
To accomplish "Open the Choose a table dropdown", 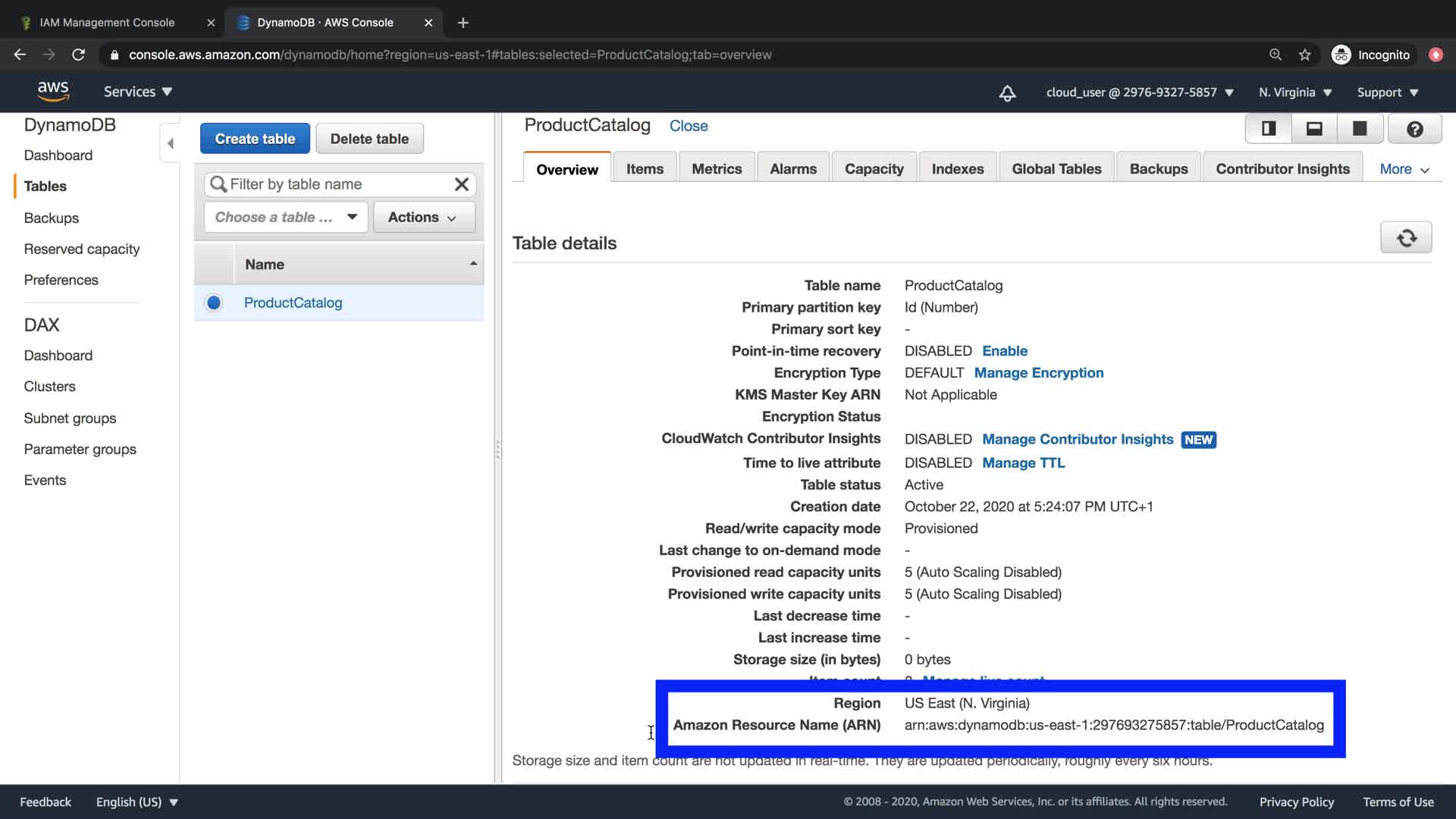I will pos(286,217).
